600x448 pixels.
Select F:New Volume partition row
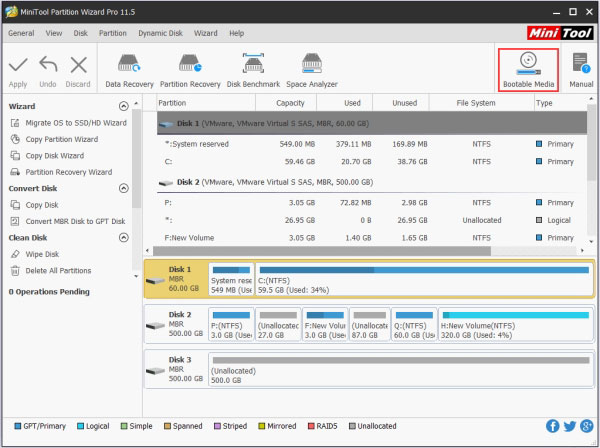click(372, 238)
